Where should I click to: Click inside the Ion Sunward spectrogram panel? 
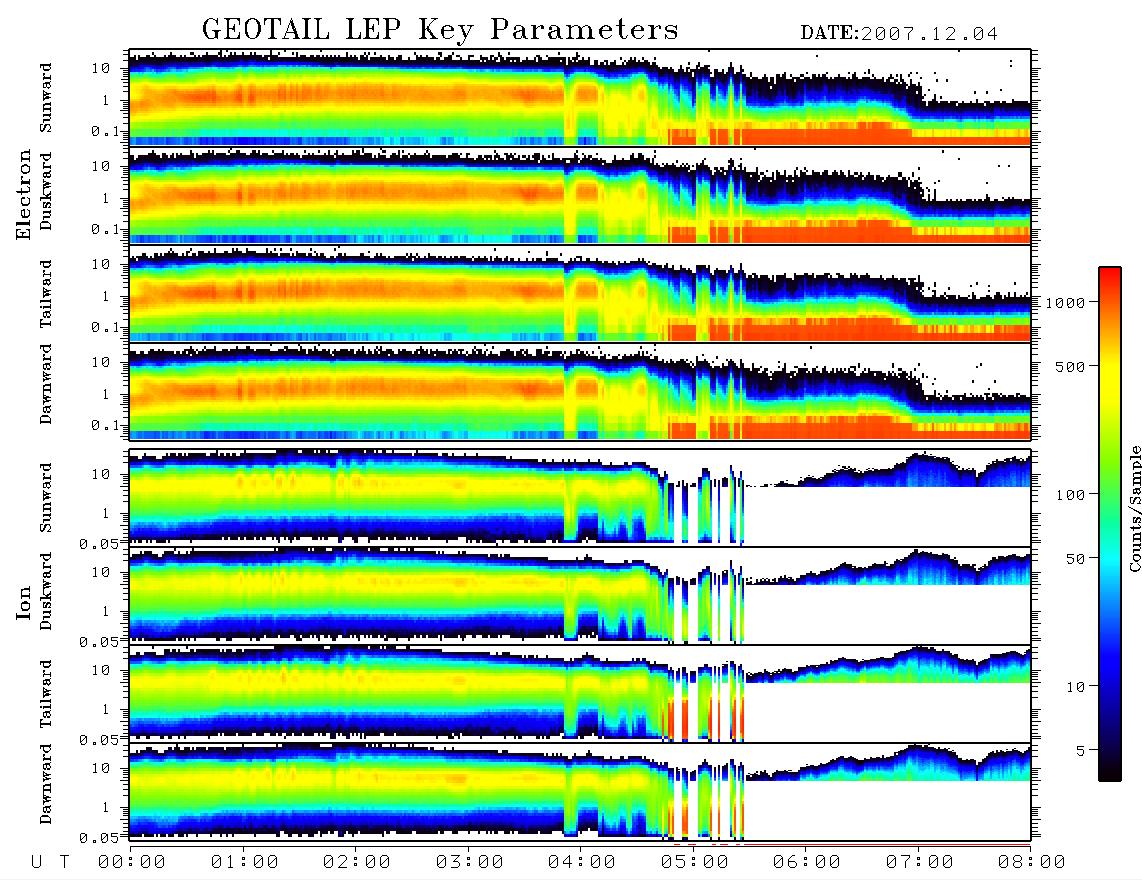(580, 498)
